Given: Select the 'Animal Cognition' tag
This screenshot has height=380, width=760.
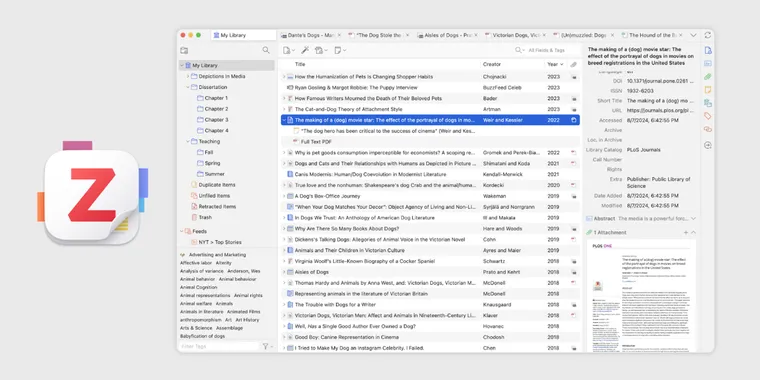Looking at the screenshot, I should click(x=198, y=287).
